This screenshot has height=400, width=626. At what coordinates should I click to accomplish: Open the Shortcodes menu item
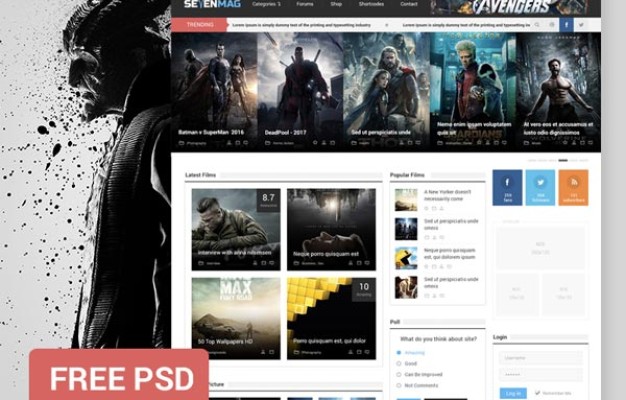pyautogui.click(x=371, y=4)
